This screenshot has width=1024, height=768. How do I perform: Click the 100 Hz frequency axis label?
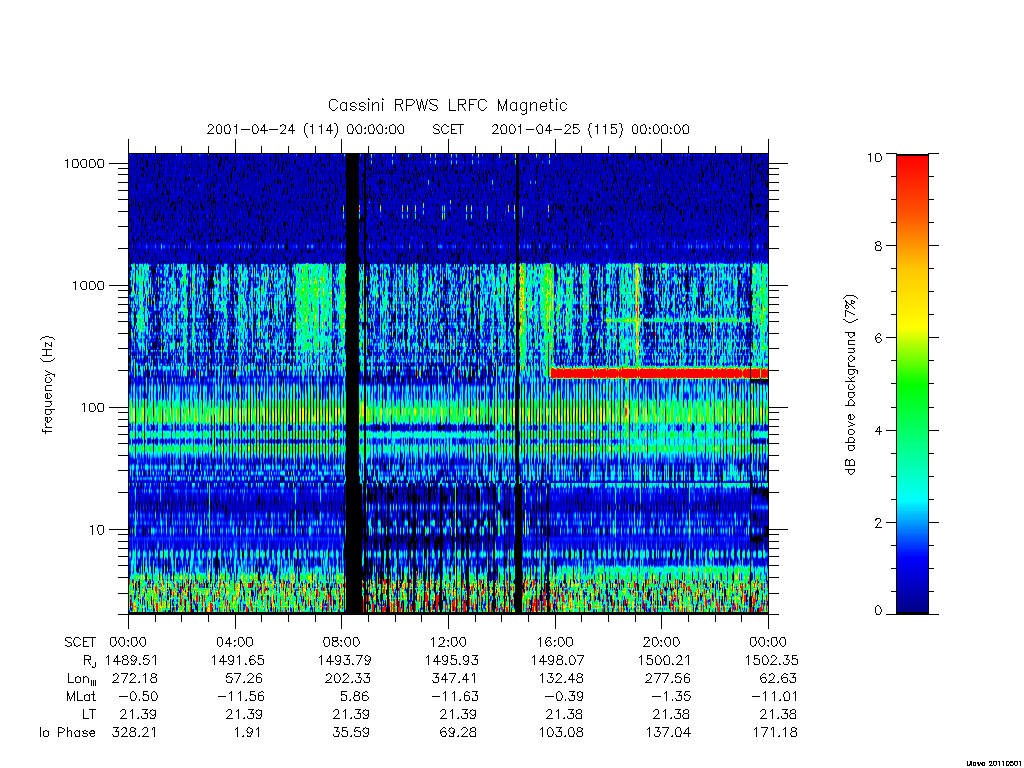click(x=92, y=408)
